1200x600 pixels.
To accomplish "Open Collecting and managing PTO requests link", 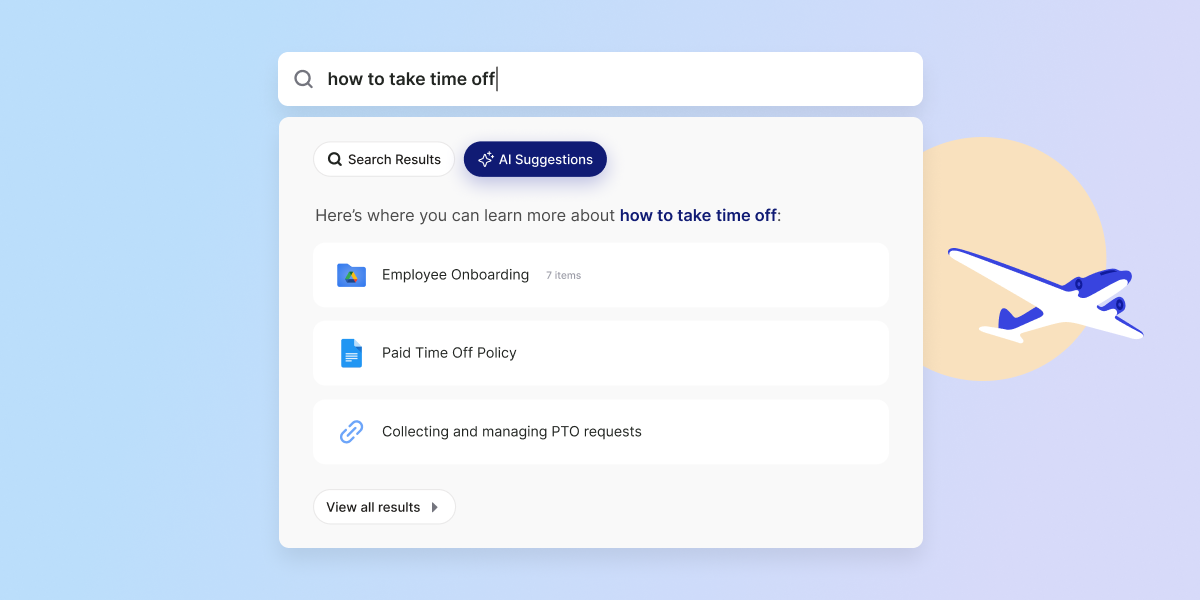I will tap(511, 432).
